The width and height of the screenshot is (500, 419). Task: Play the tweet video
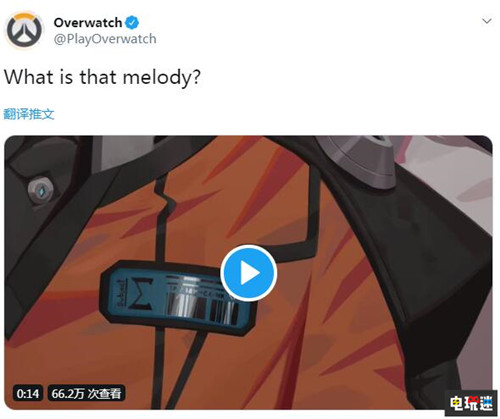(x=249, y=273)
